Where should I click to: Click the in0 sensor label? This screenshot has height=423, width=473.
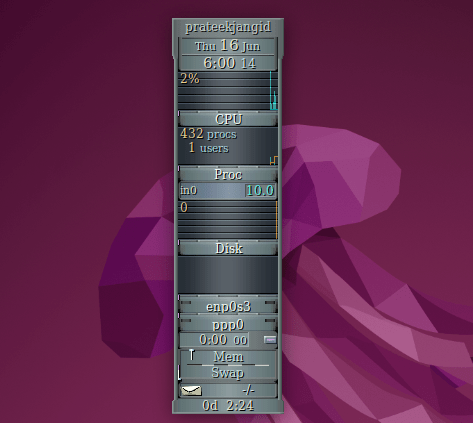(189, 191)
